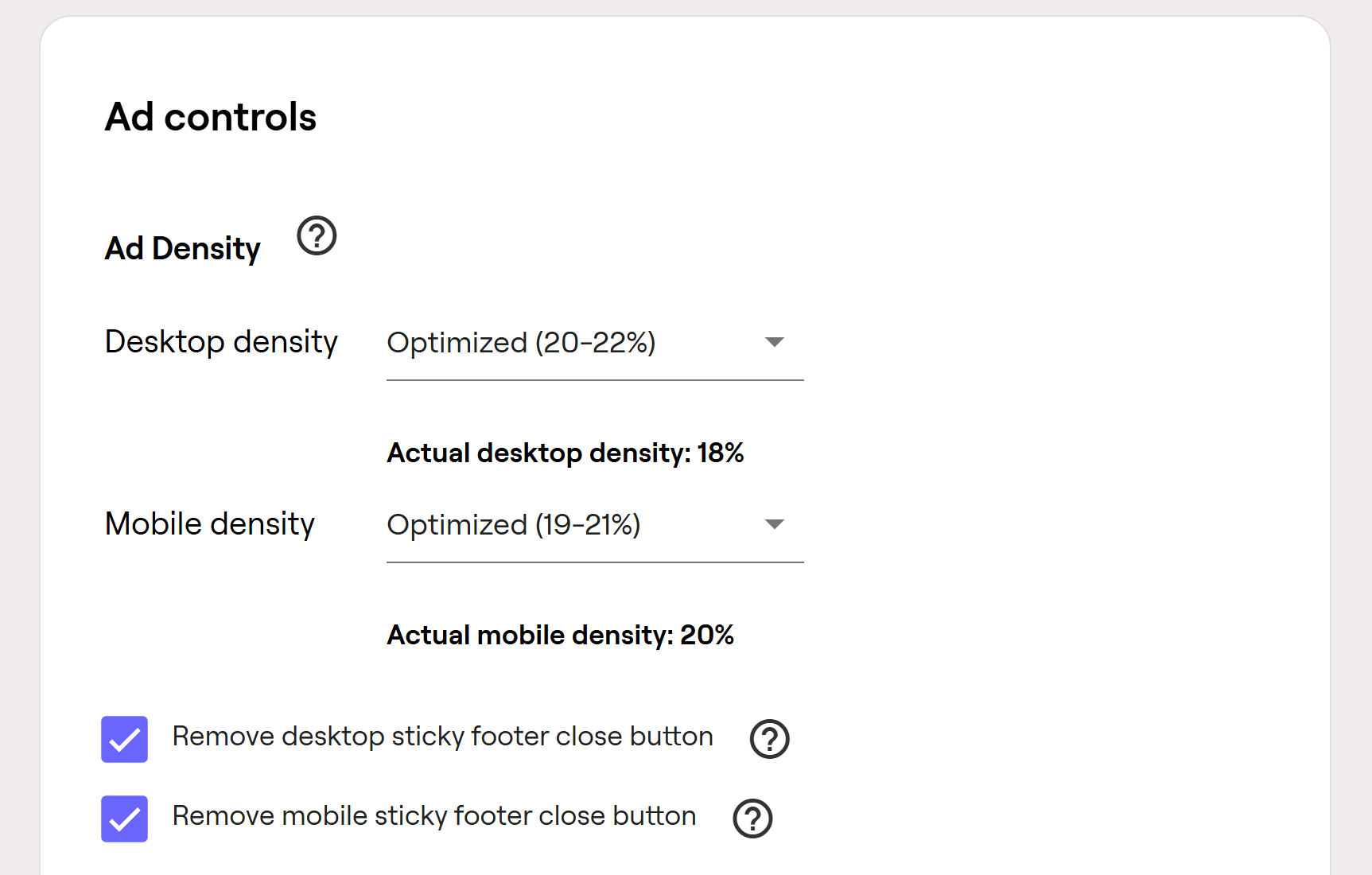This screenshot has height=875, width=1372.
Task: Click the mobile density dropdown arrow
Action: pos(774,524)
